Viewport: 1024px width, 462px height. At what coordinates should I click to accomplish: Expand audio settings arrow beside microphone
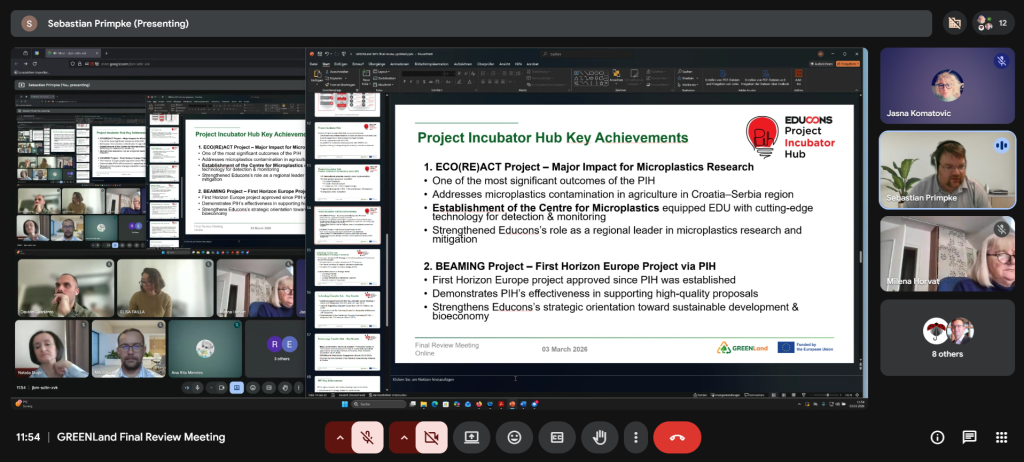339,437
